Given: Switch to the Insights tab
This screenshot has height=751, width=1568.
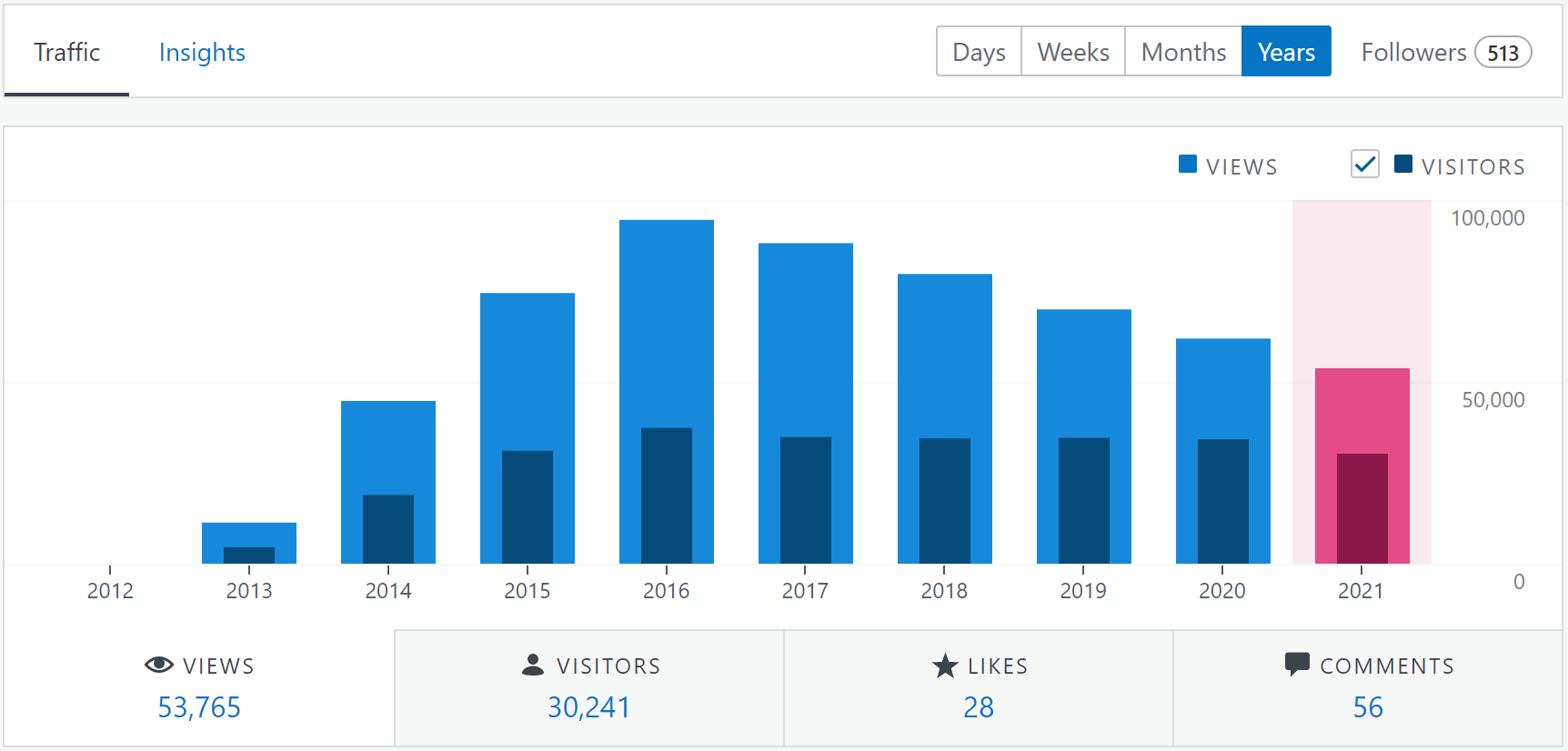Looking at the screenshot, I should (x=202, y=53).
